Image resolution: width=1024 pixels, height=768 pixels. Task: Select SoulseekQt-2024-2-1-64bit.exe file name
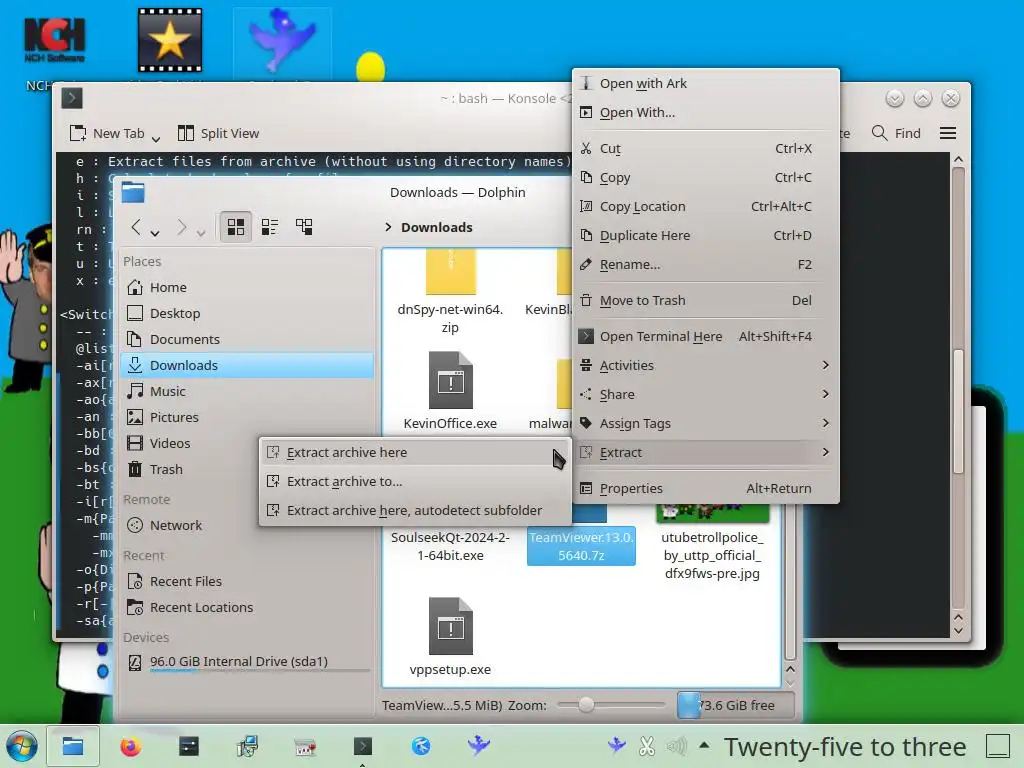tap(451, 547)
